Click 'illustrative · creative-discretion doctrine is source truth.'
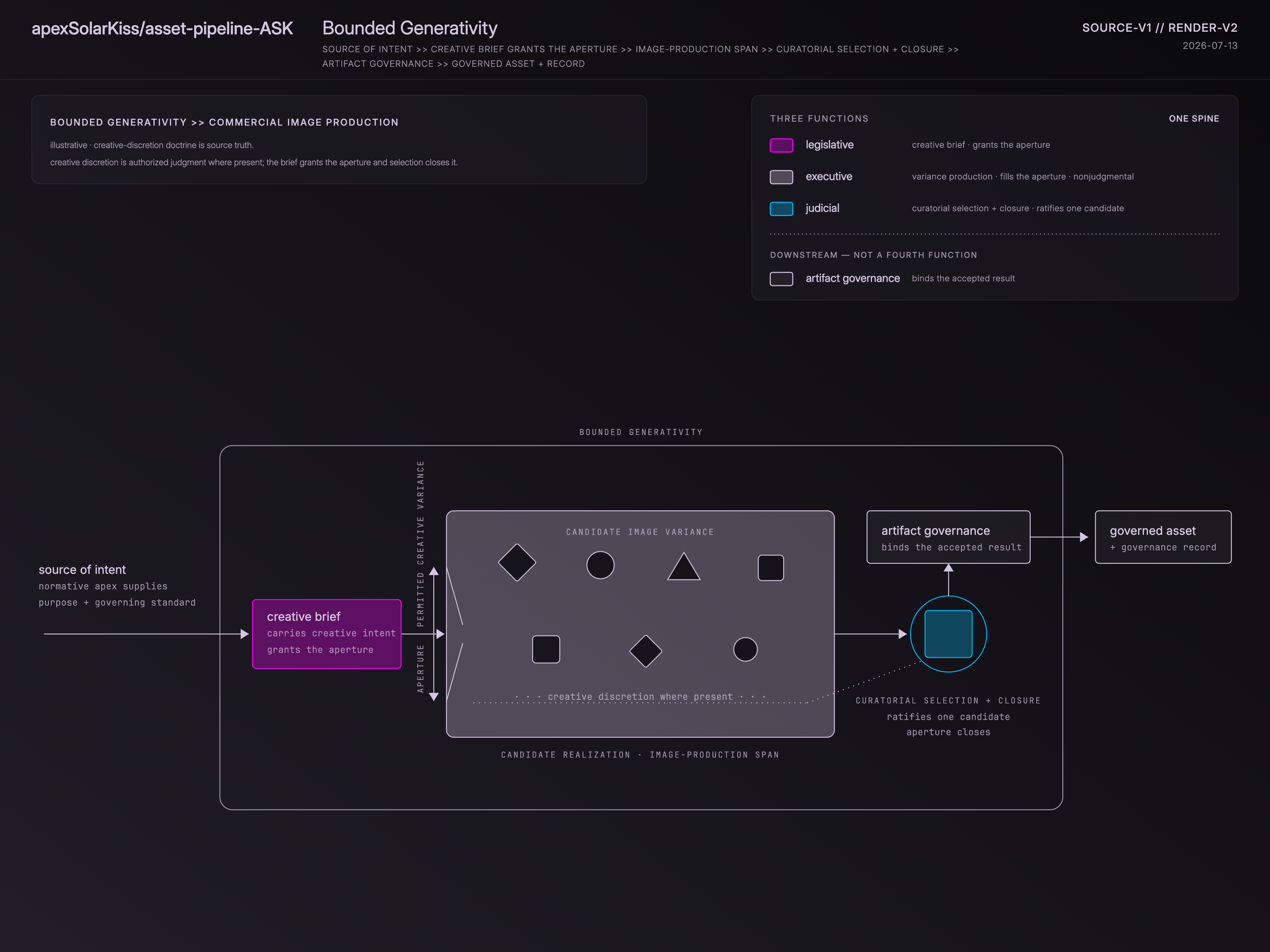The image size is (1270, 952). click(151, 145)
